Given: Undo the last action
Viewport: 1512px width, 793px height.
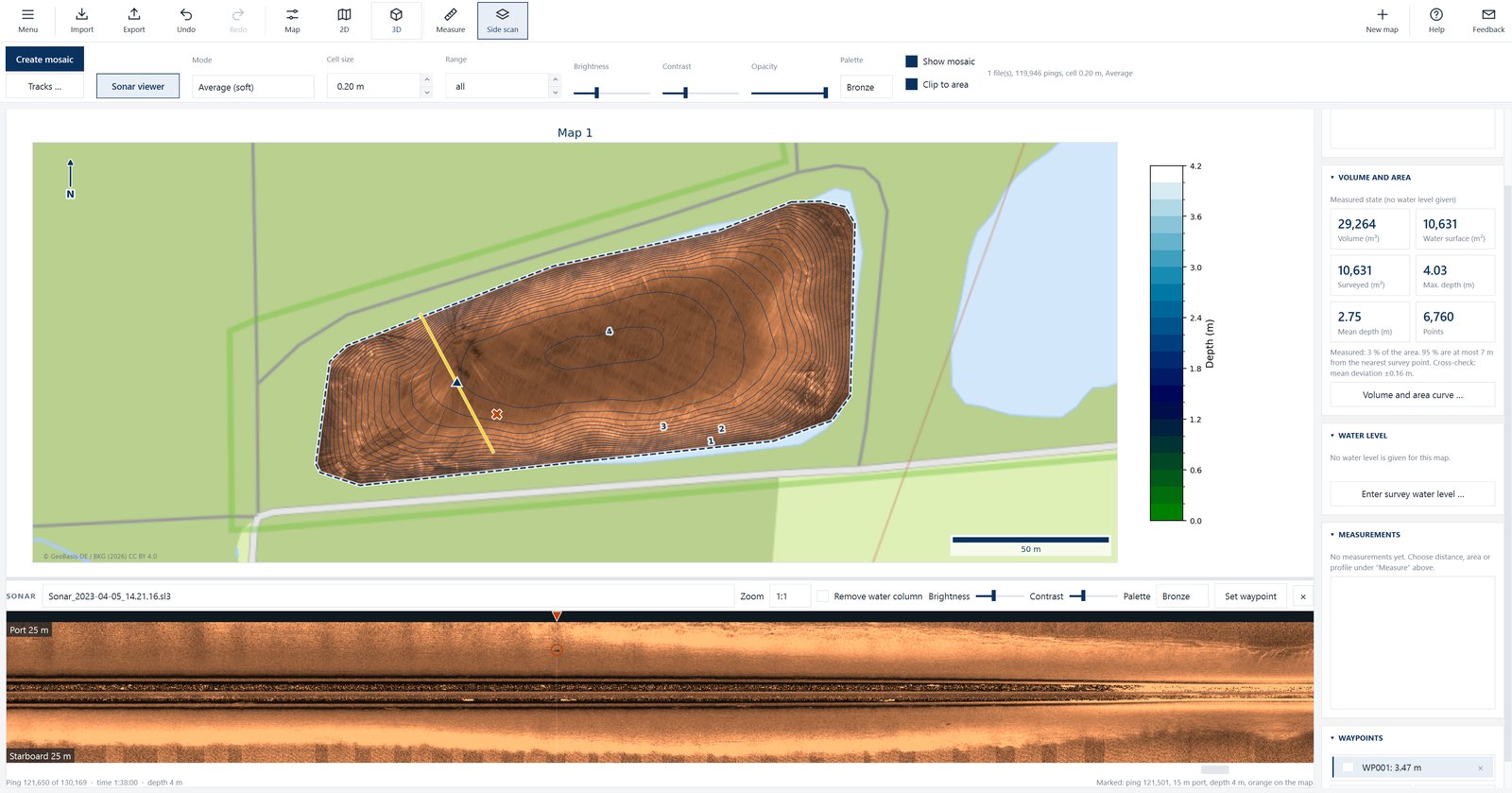Looking at the screenshot, I should point(186,21).
